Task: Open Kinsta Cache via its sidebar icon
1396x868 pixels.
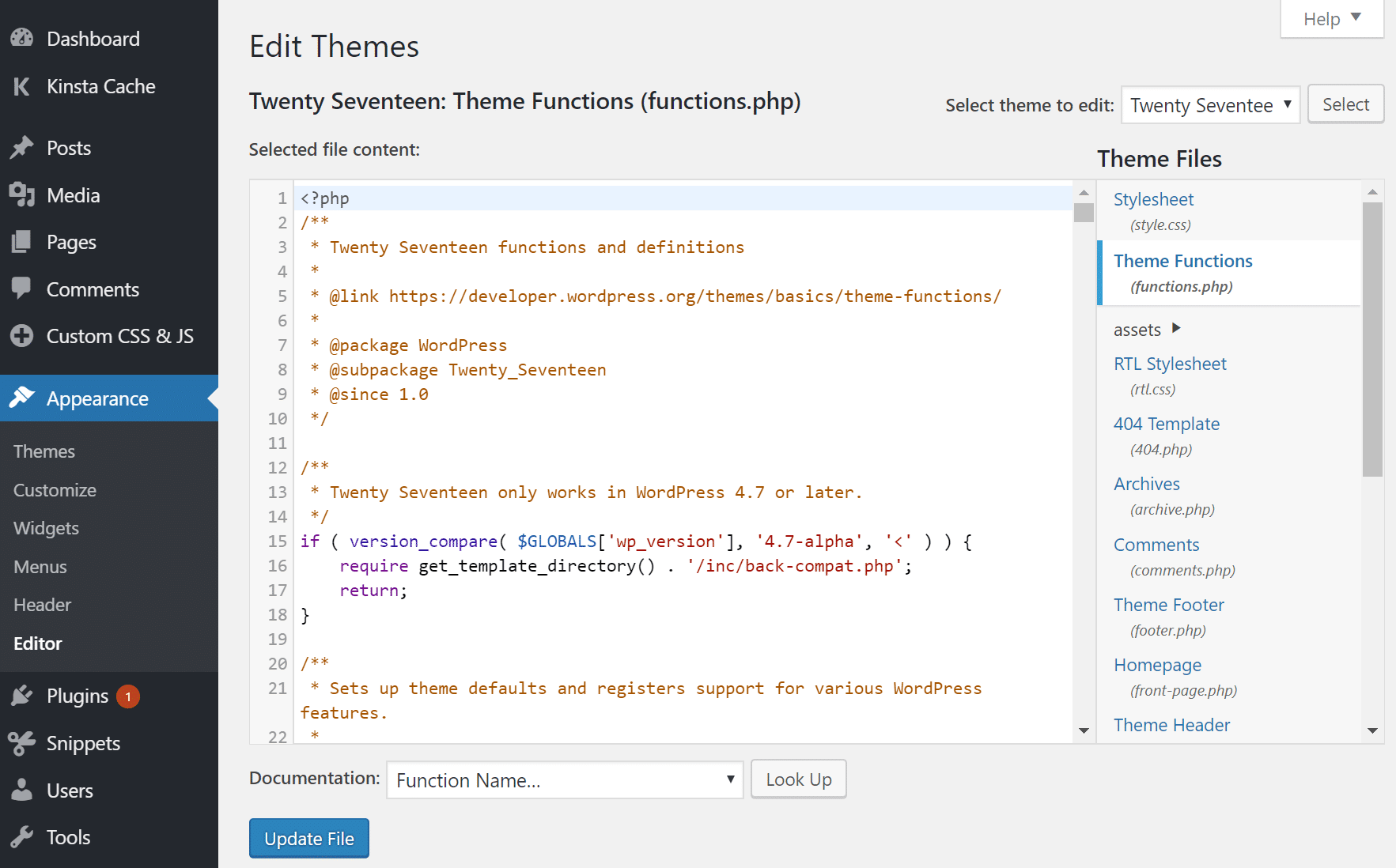Action: tap(21, 86)
